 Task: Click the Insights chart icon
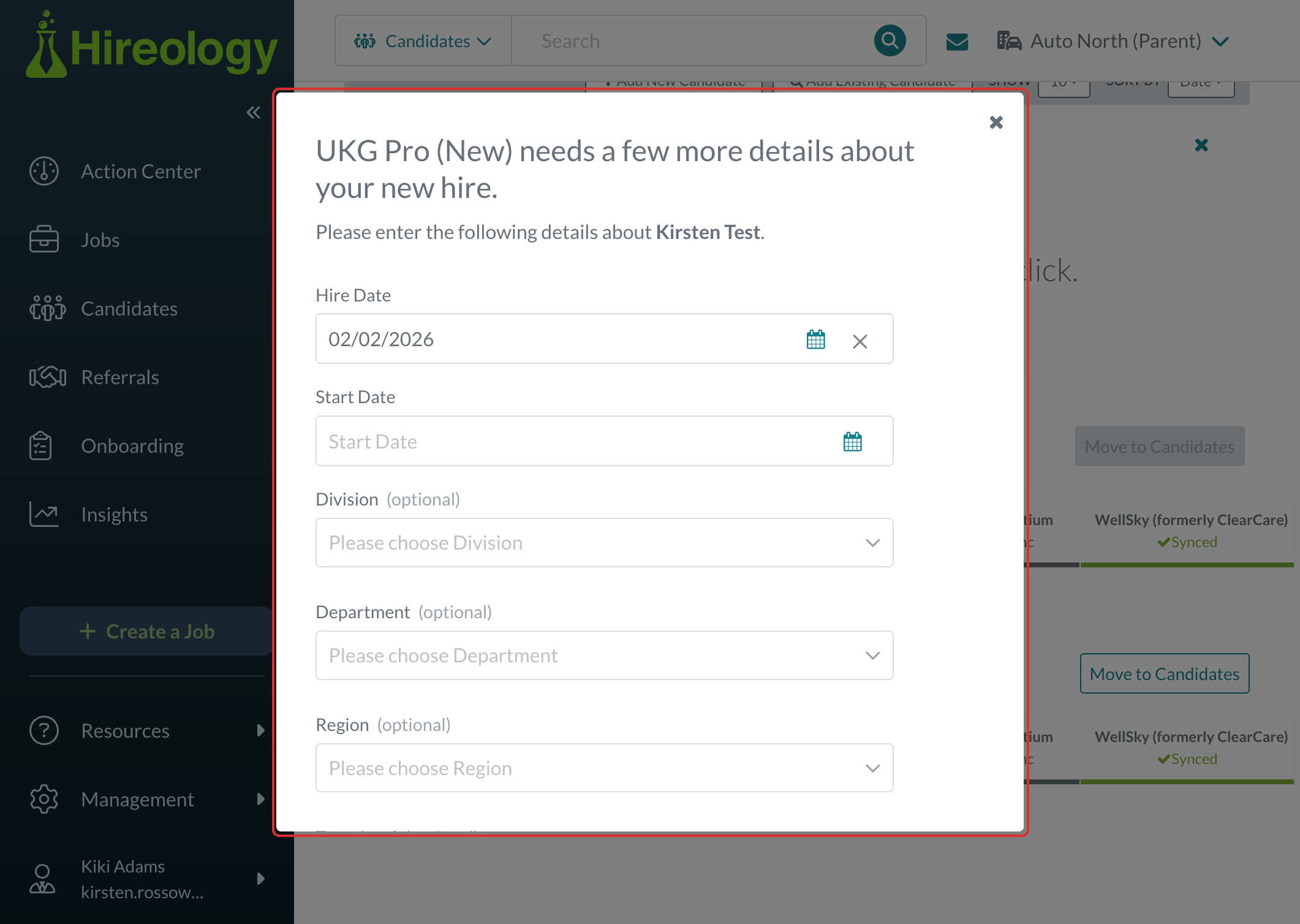pos(43,514)
